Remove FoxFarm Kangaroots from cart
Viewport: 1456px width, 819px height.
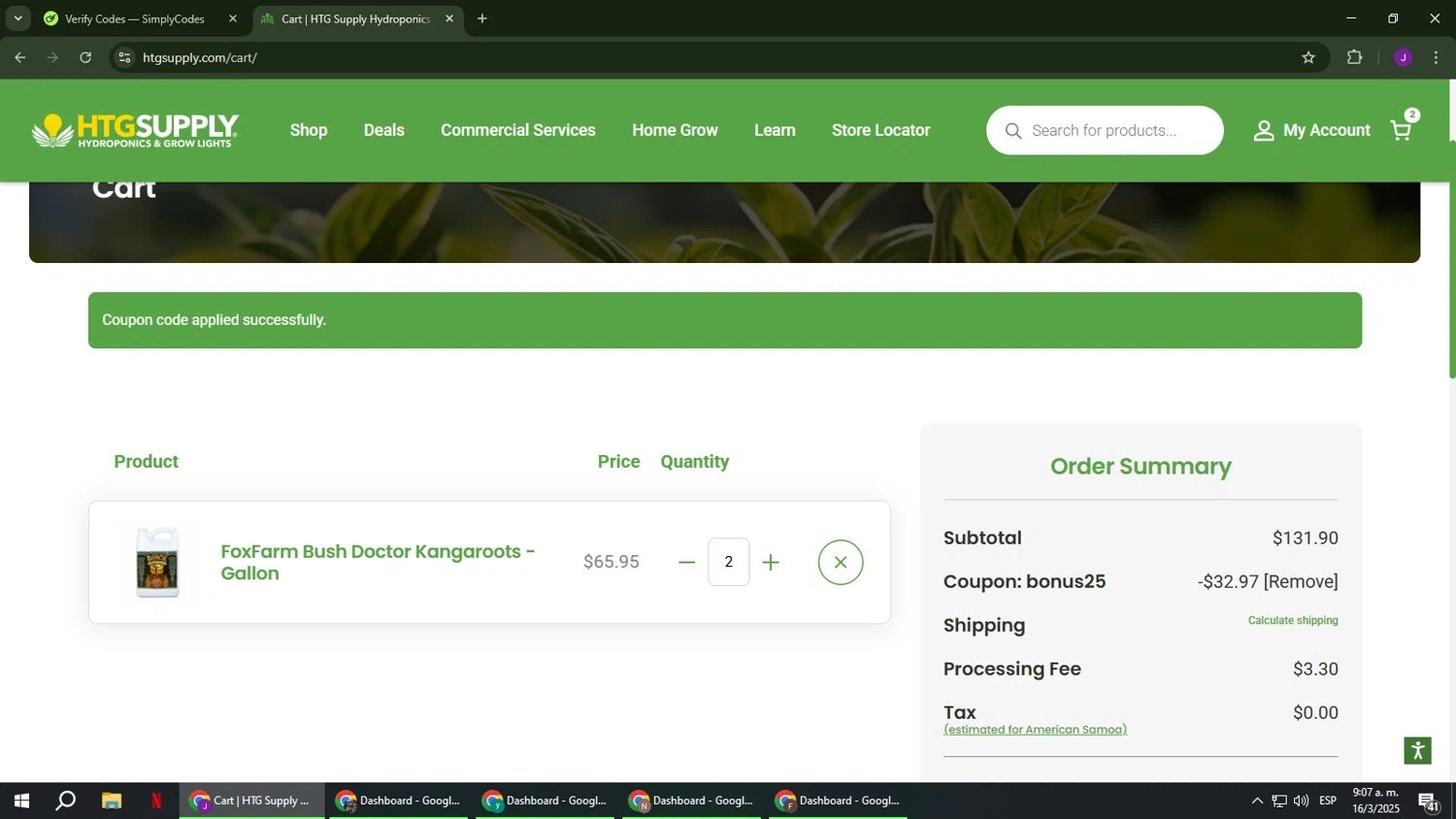click(x=841, y=563)
